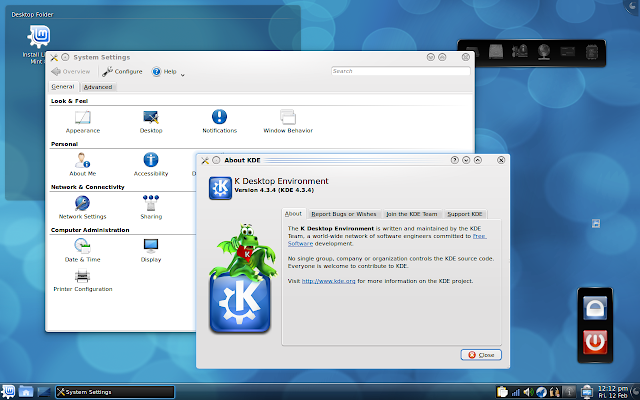This screenshot has height=400, width=640.
Task: Click the Close button in About KDE
Action: [481, 355]
